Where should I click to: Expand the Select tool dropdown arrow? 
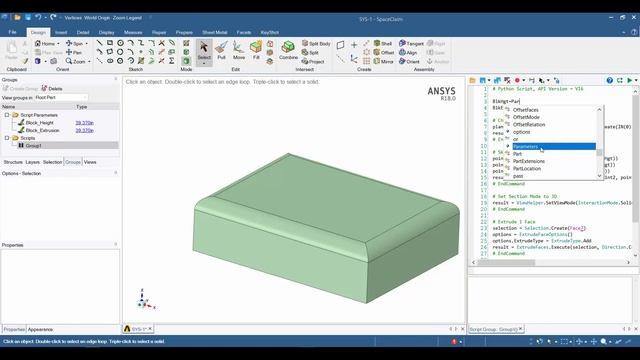click(204, 64)
